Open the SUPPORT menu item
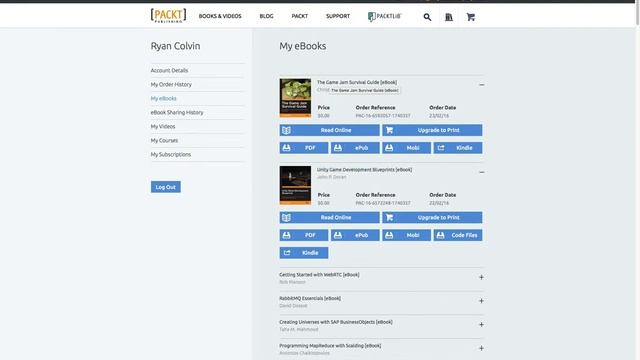The width and height of the screenshot is (640, 360). pos(338,16)
